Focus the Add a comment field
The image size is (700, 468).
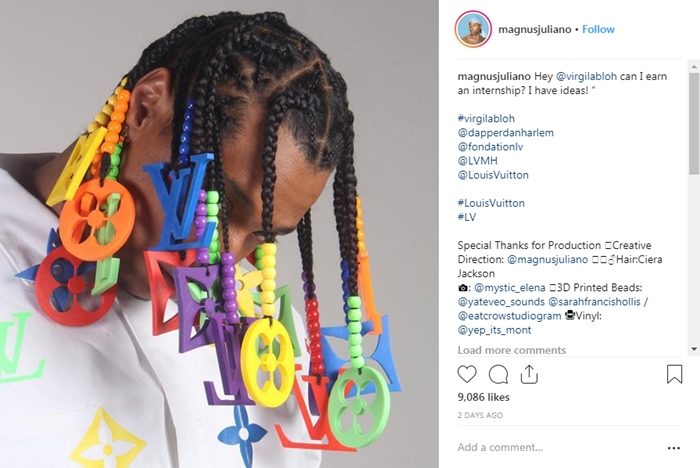click(x=558, y=447)
